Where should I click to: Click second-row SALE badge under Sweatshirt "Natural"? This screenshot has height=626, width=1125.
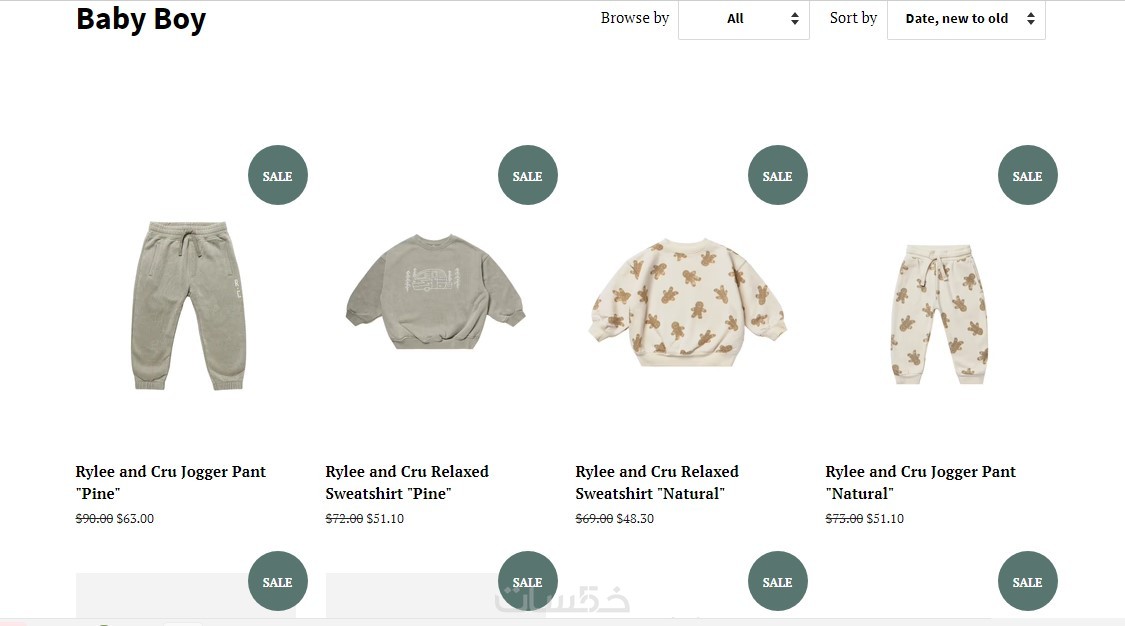click(777, 581)
